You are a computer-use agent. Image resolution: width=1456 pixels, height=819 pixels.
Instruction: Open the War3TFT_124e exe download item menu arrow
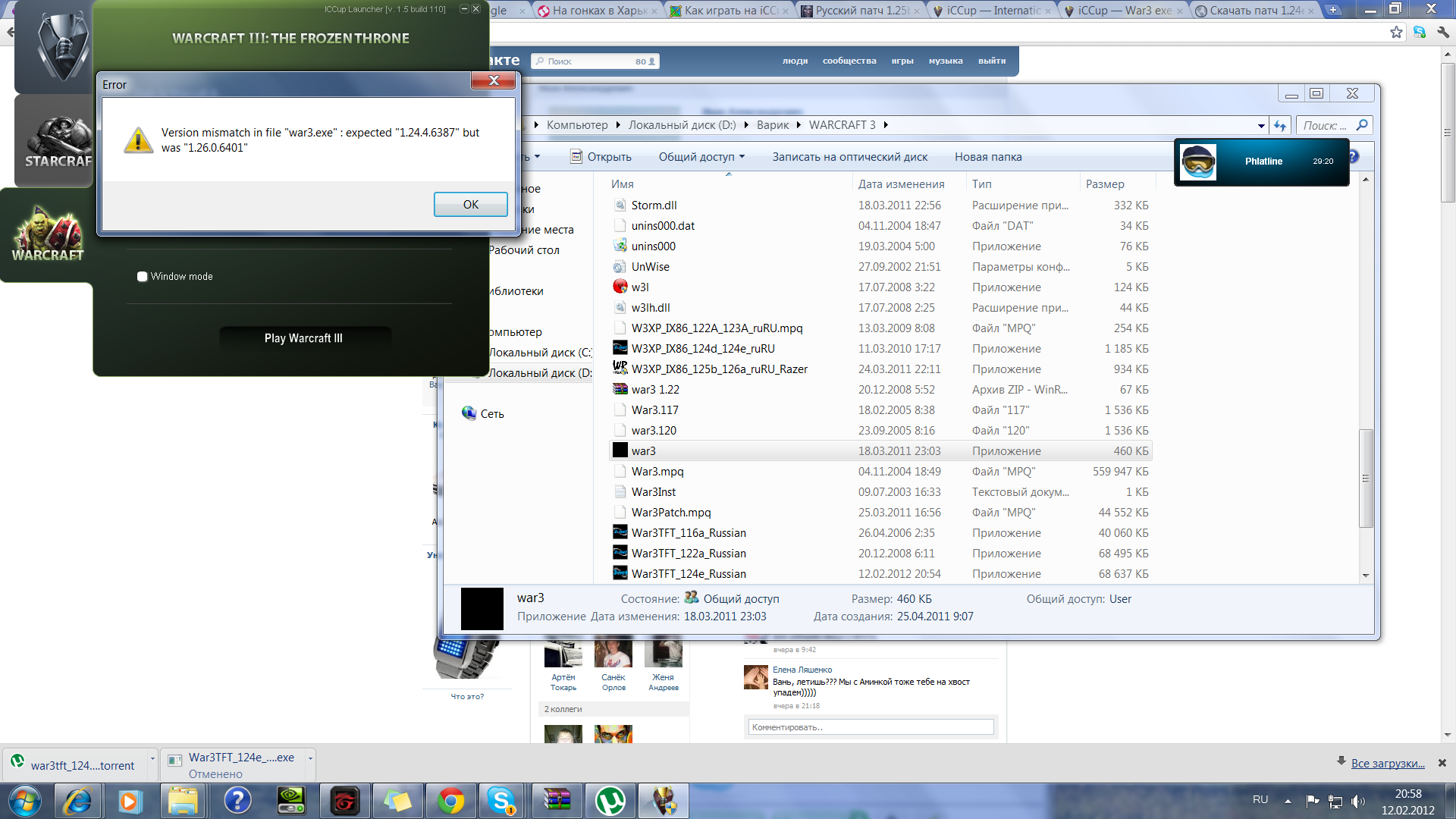[x=309, y=758]
